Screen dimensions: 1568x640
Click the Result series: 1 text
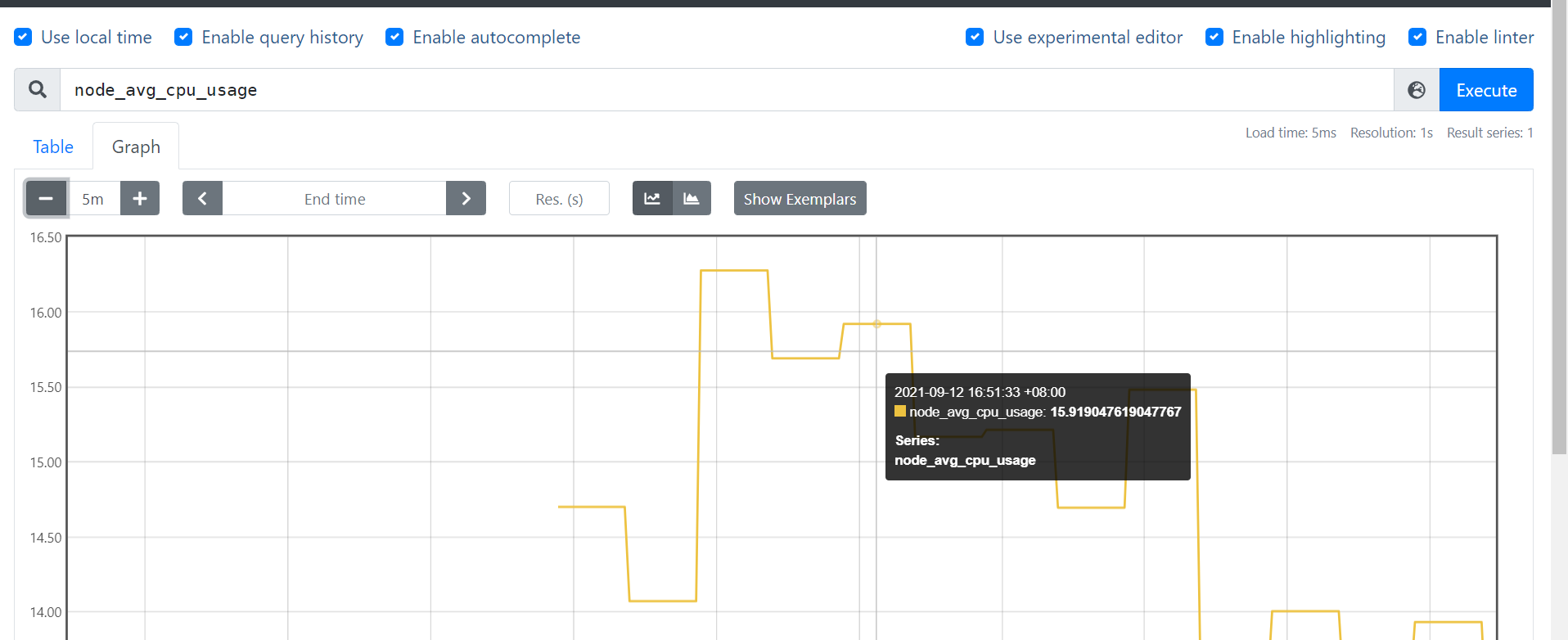[1489, 133]
